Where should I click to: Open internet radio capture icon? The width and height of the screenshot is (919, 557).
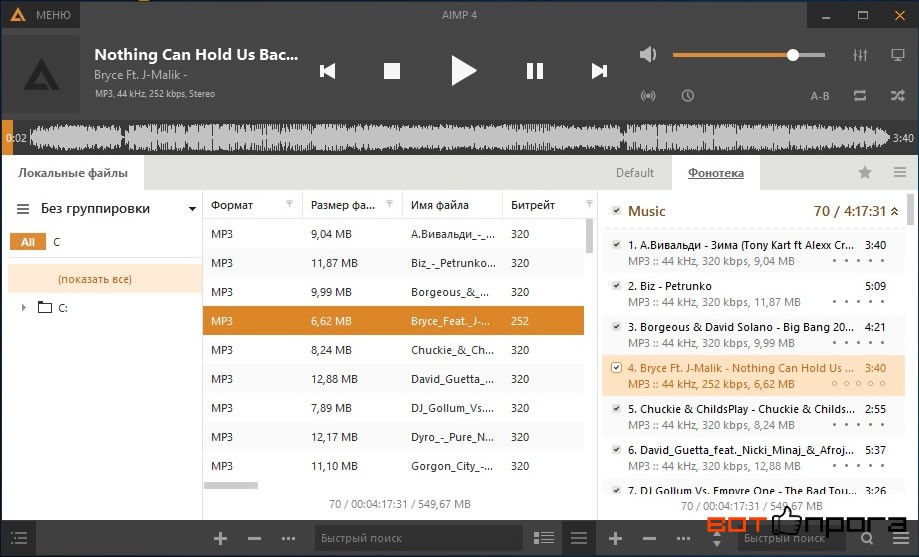pos(648,96)
